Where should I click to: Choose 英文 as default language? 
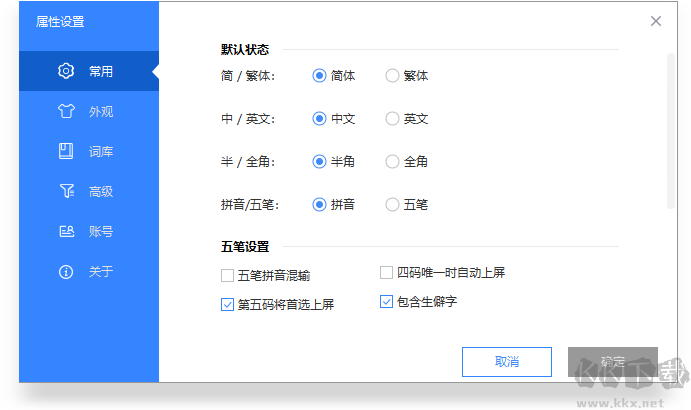[392, 119]
